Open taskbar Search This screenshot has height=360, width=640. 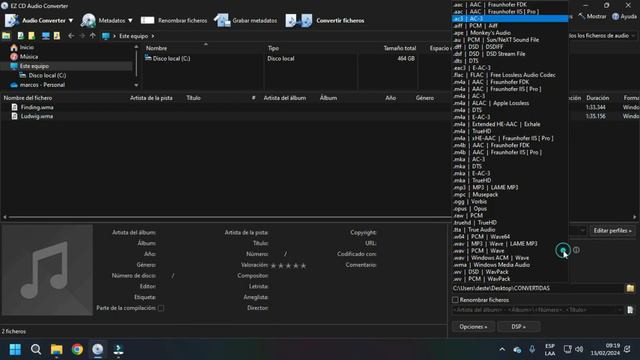pos(36,349)
